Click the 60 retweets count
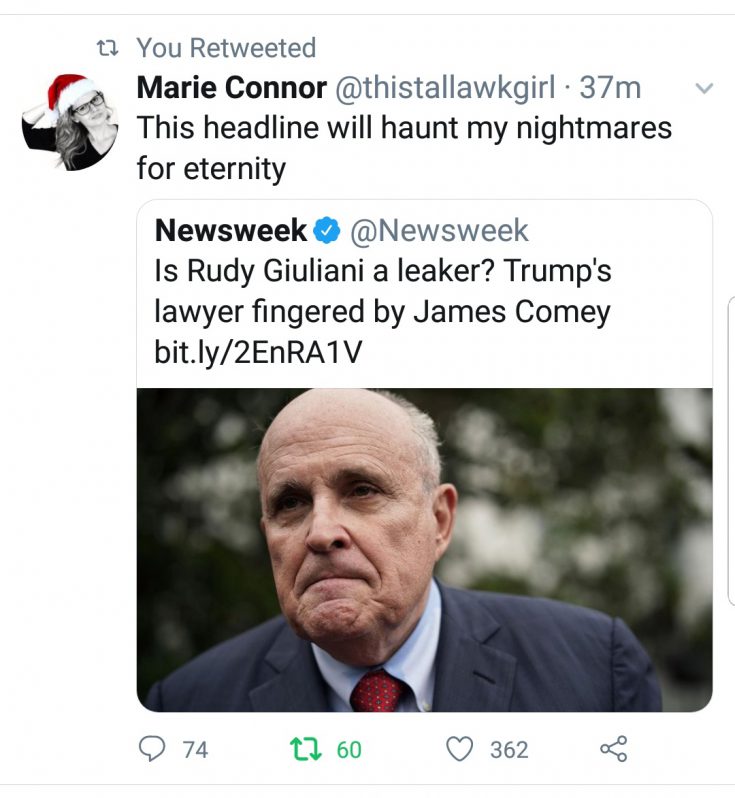Viewport: 735px width, 798px height. [349, 750]
